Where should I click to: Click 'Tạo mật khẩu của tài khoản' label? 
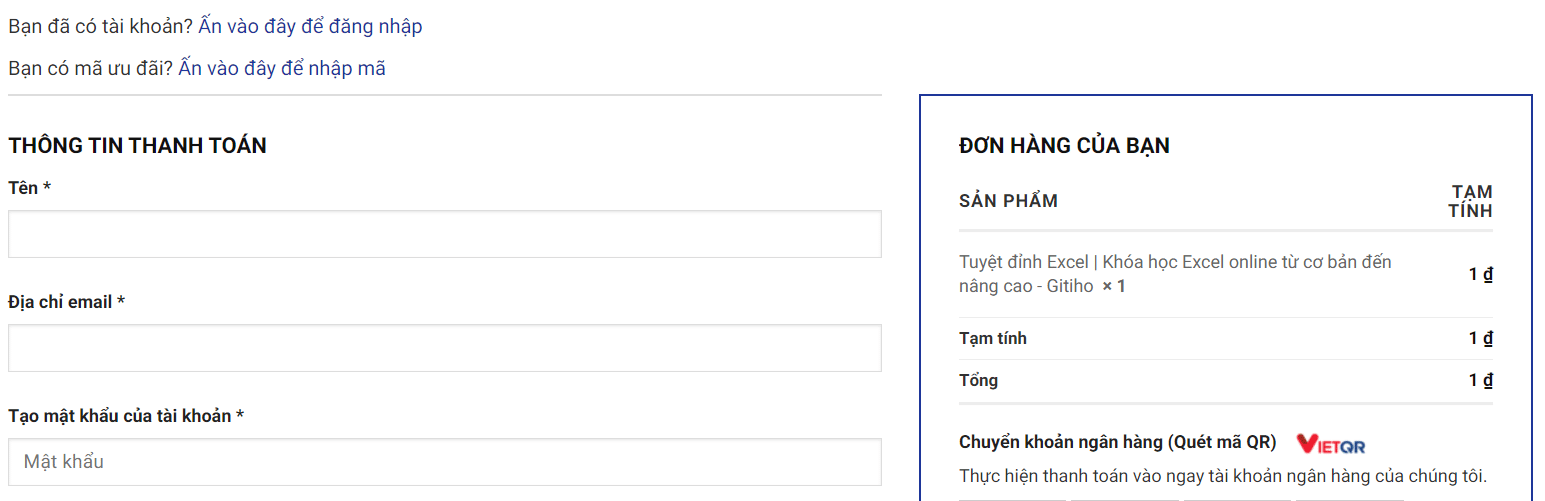[x=125, y=416]
